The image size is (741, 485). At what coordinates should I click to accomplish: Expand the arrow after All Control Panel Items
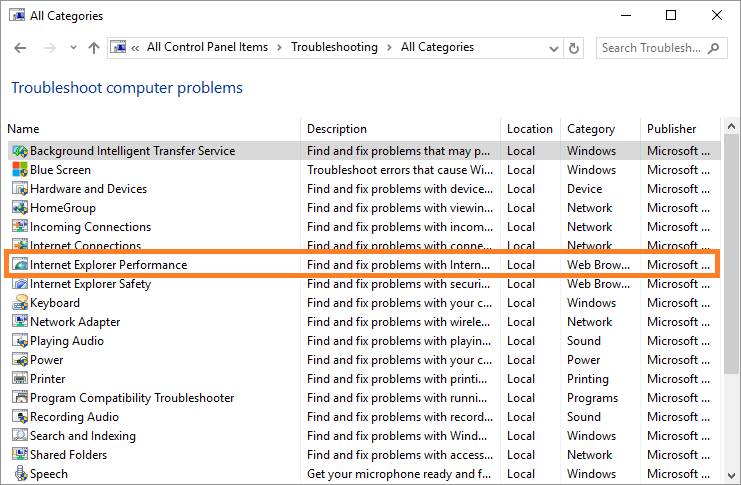click(x=279, y=48)
